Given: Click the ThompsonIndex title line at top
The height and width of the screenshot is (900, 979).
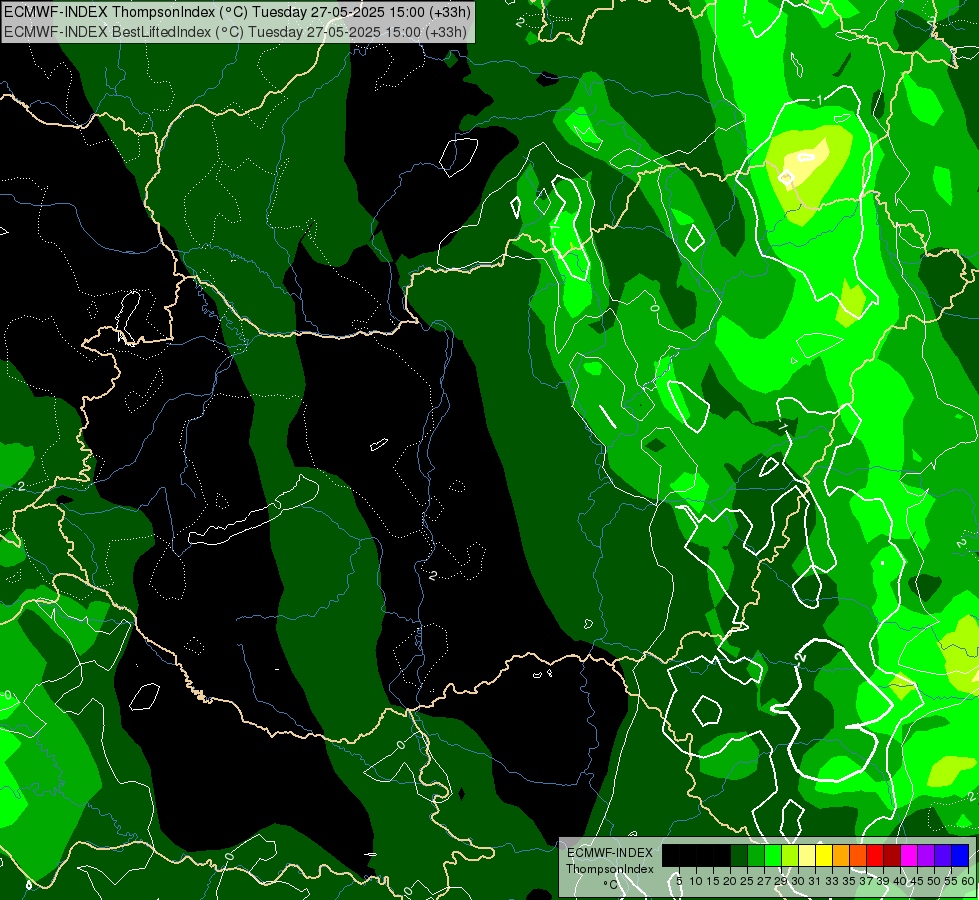Looking at the screenshot, I should [237, 12].
